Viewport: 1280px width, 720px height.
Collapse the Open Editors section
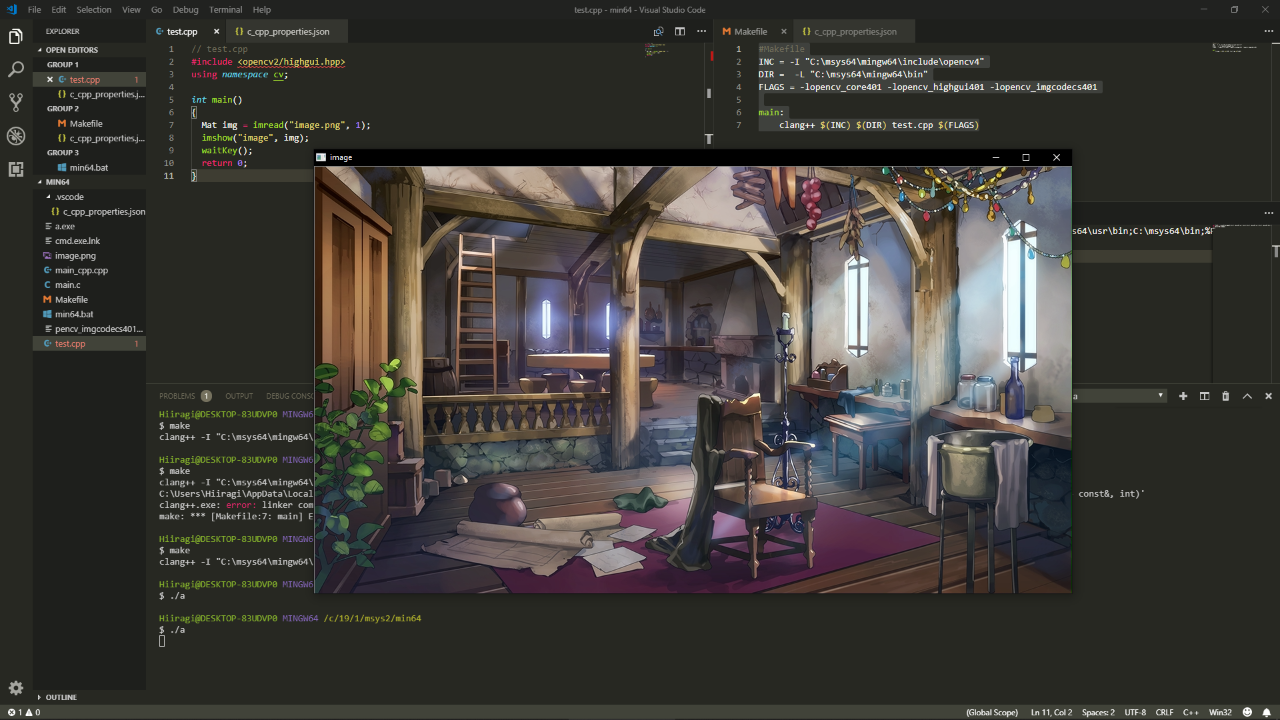[x=89, y=50]
